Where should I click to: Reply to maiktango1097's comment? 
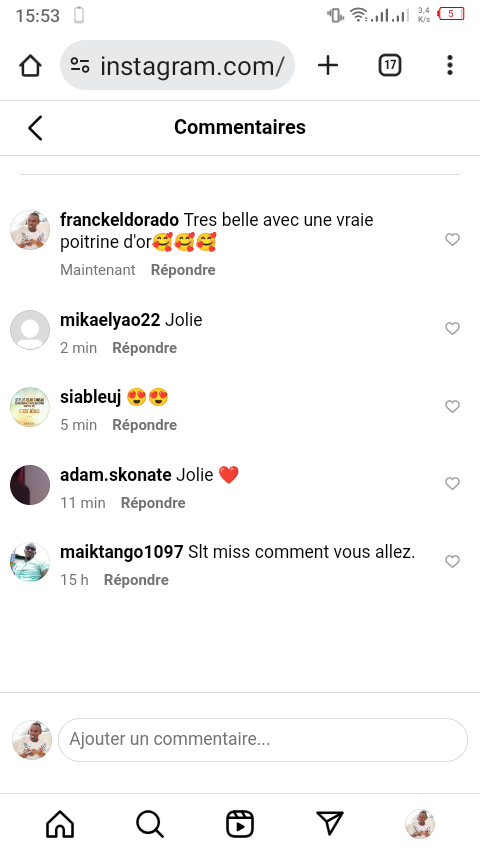136,580
